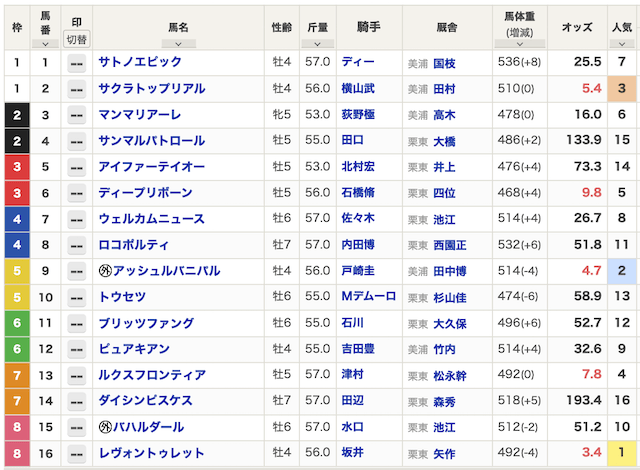Open horse page for ルクスフロンティア
This screenshot has height=470, width=640.
point(152,375)
